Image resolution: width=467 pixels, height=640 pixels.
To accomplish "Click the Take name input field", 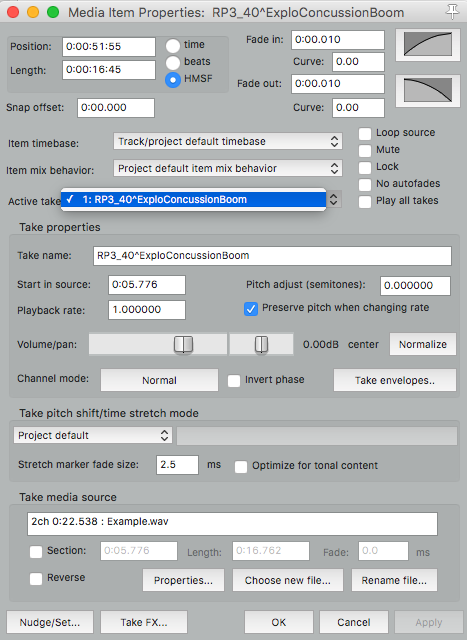I will click(272, 256).
